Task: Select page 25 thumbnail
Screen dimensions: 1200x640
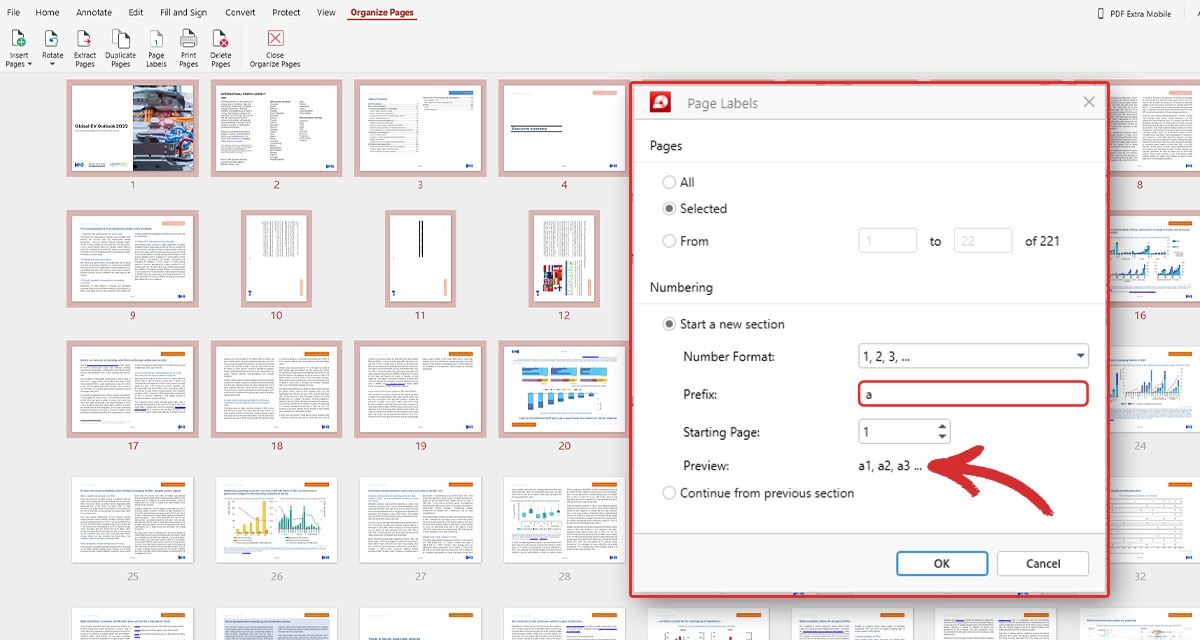Action: click(x=133, y=520)
